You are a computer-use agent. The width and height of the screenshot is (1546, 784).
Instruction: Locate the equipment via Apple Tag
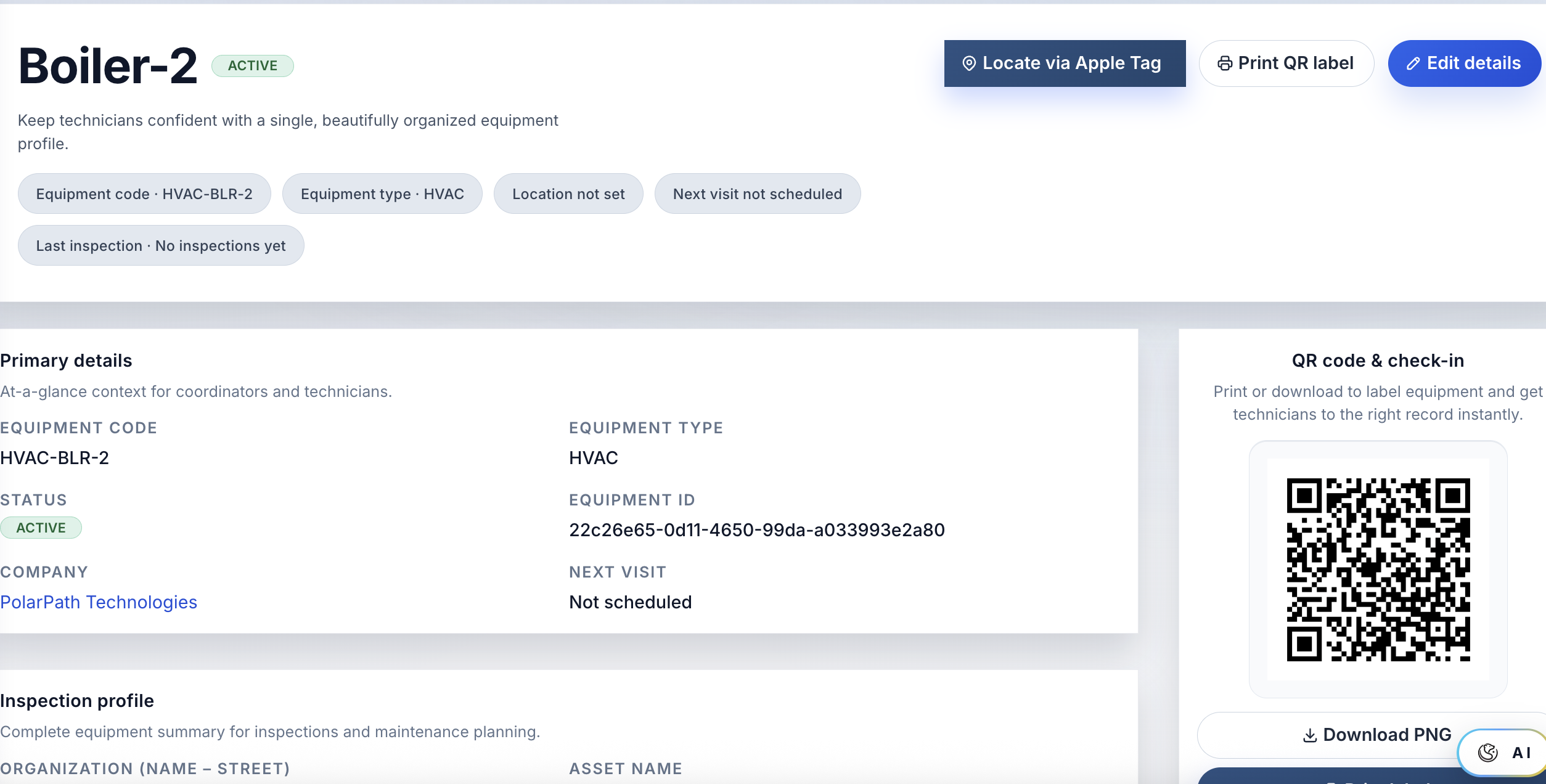pos(1065,63)
